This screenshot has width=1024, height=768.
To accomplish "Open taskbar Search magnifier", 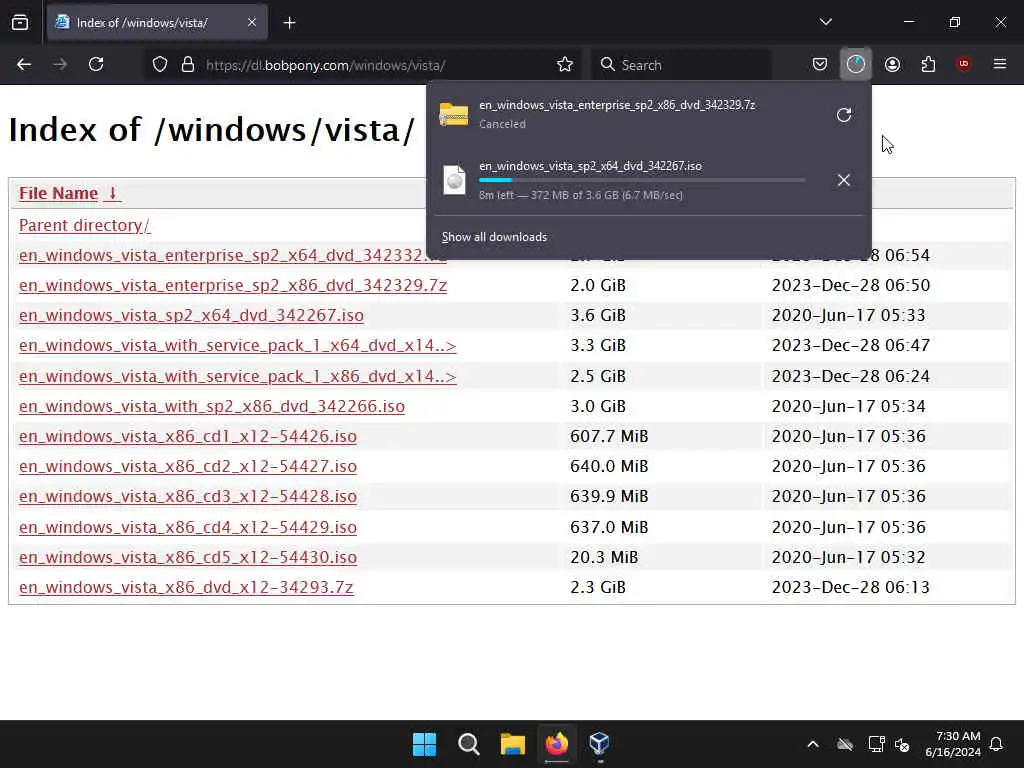I will click(468, 744).
